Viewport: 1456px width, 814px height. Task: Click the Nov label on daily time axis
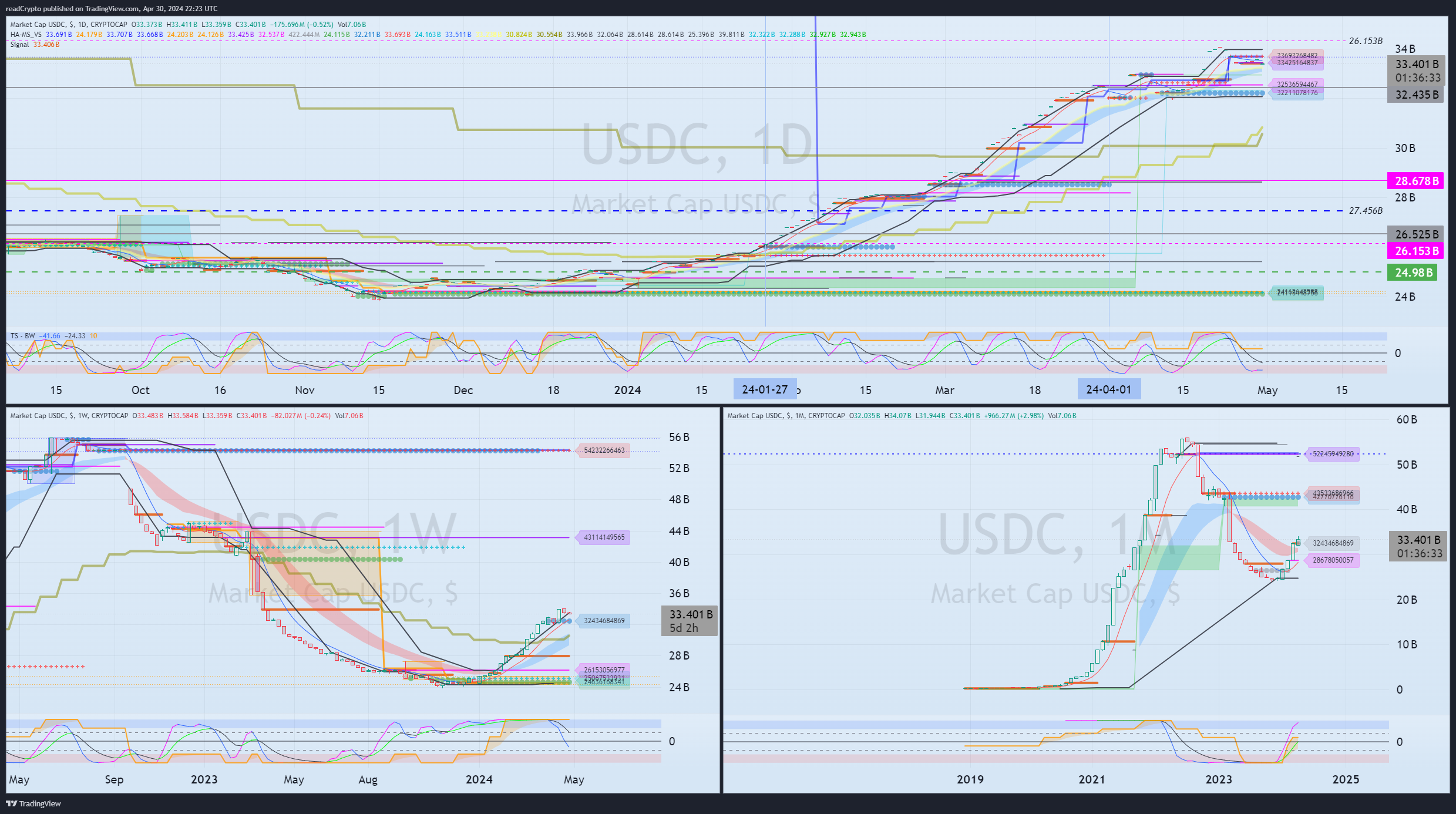click(x=305, y=390)
